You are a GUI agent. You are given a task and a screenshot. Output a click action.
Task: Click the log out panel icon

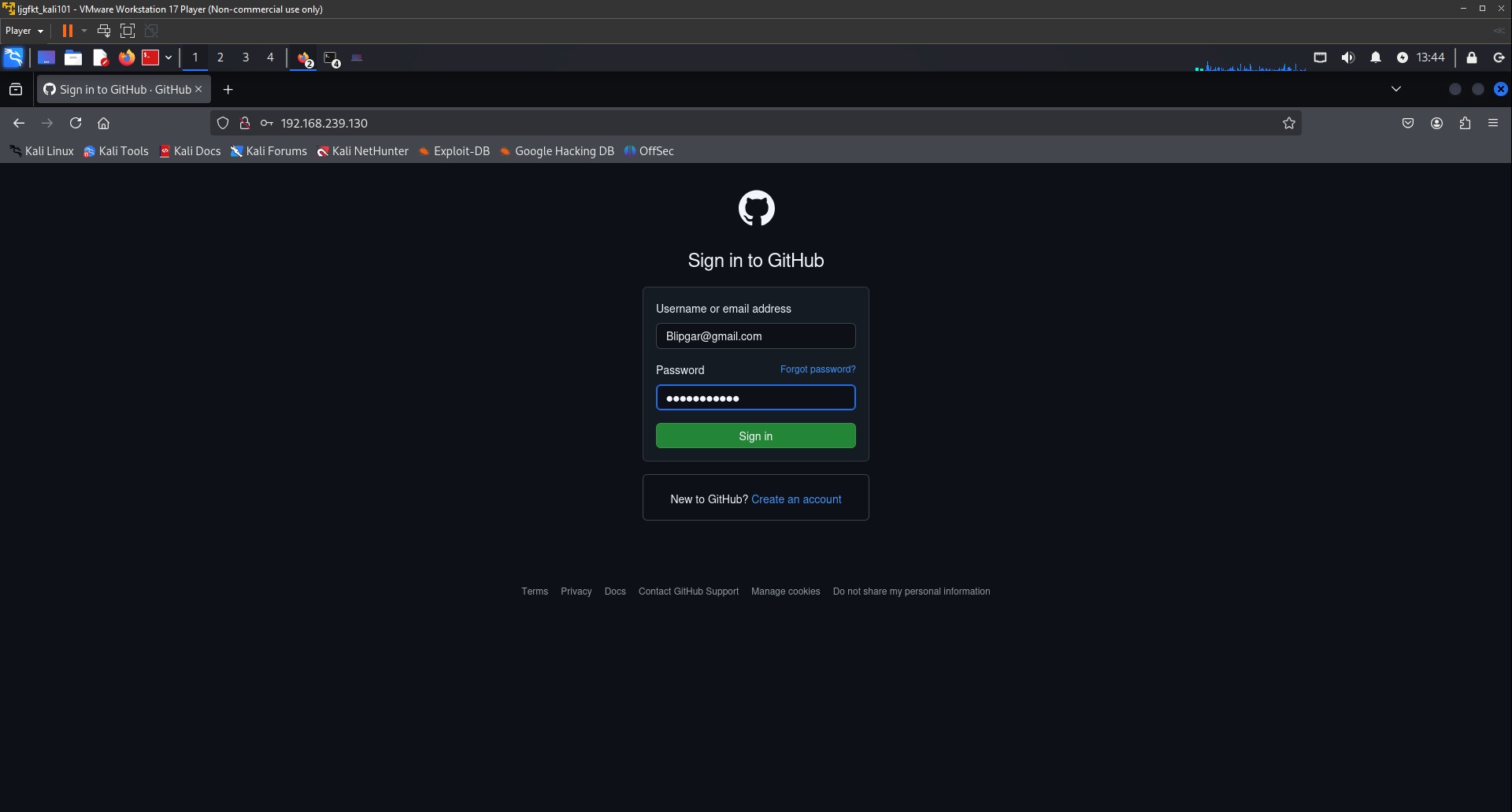pyautogui.click(x=1499, y=57)
